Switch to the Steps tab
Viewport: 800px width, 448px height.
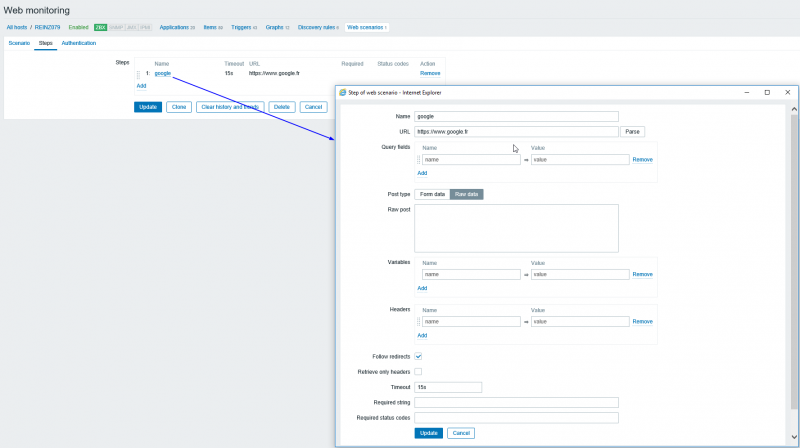click(x=45, y=43)
